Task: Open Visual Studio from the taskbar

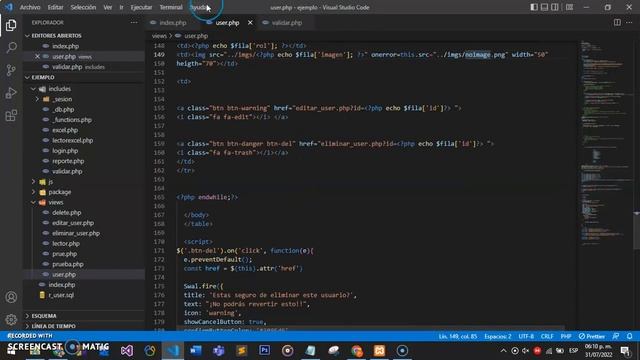Action: pyautogui.click(x=127, y=351)
